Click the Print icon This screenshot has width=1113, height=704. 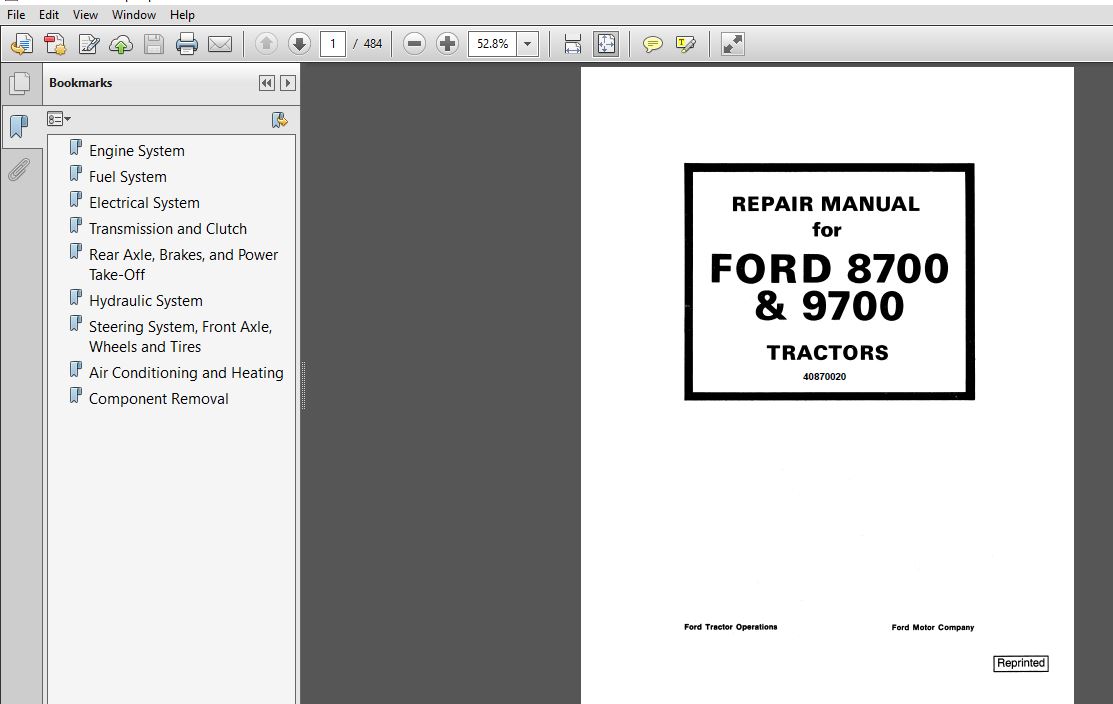[187, 44]
